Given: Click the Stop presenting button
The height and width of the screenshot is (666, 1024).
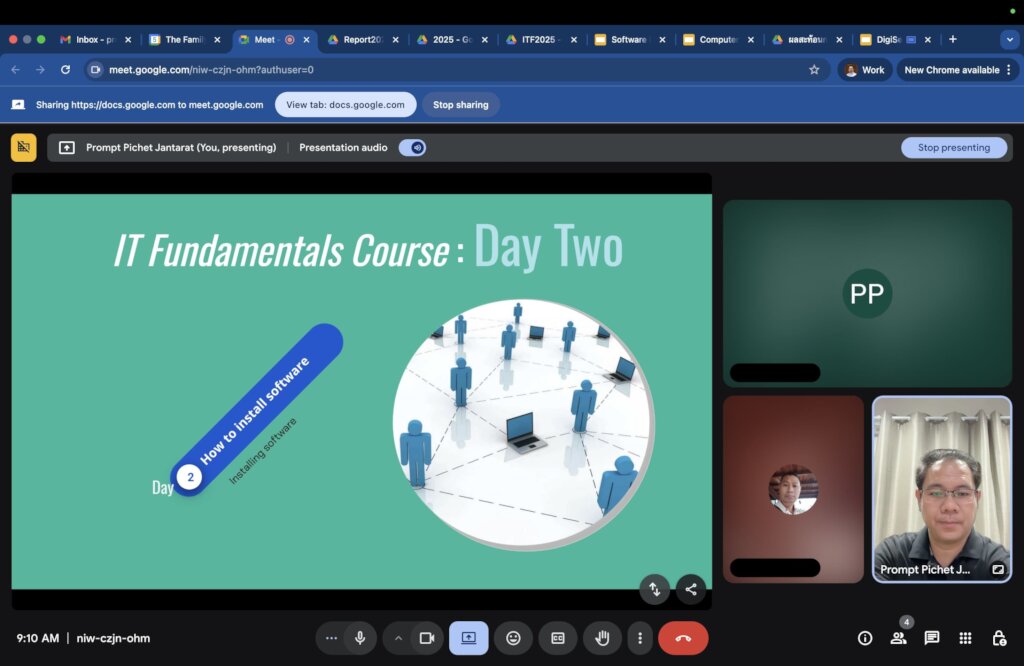Looking at the screenshot, I should [953, 147].
